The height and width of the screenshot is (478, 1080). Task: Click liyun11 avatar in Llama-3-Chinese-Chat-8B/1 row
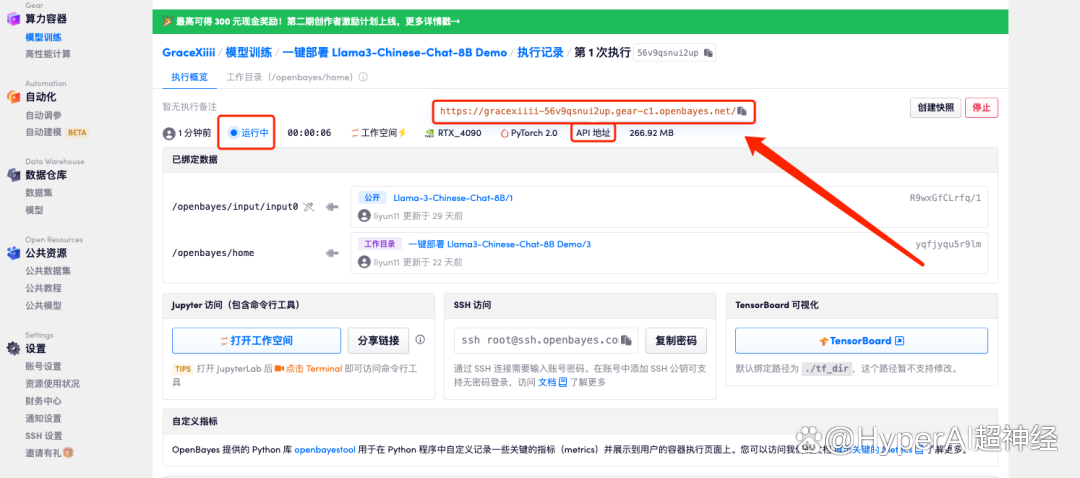364,216
